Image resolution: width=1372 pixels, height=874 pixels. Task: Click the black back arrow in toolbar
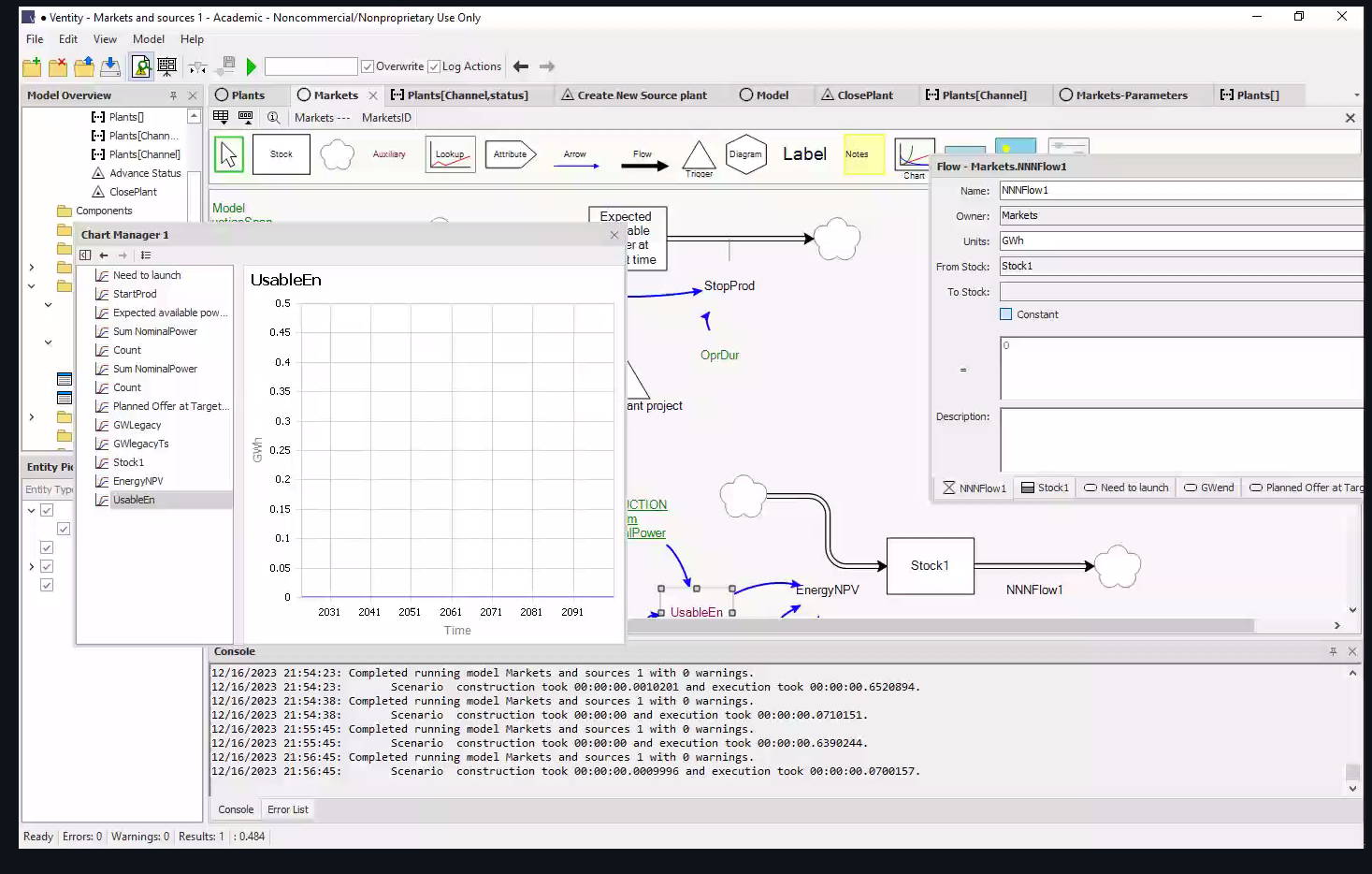click(521, 66)
